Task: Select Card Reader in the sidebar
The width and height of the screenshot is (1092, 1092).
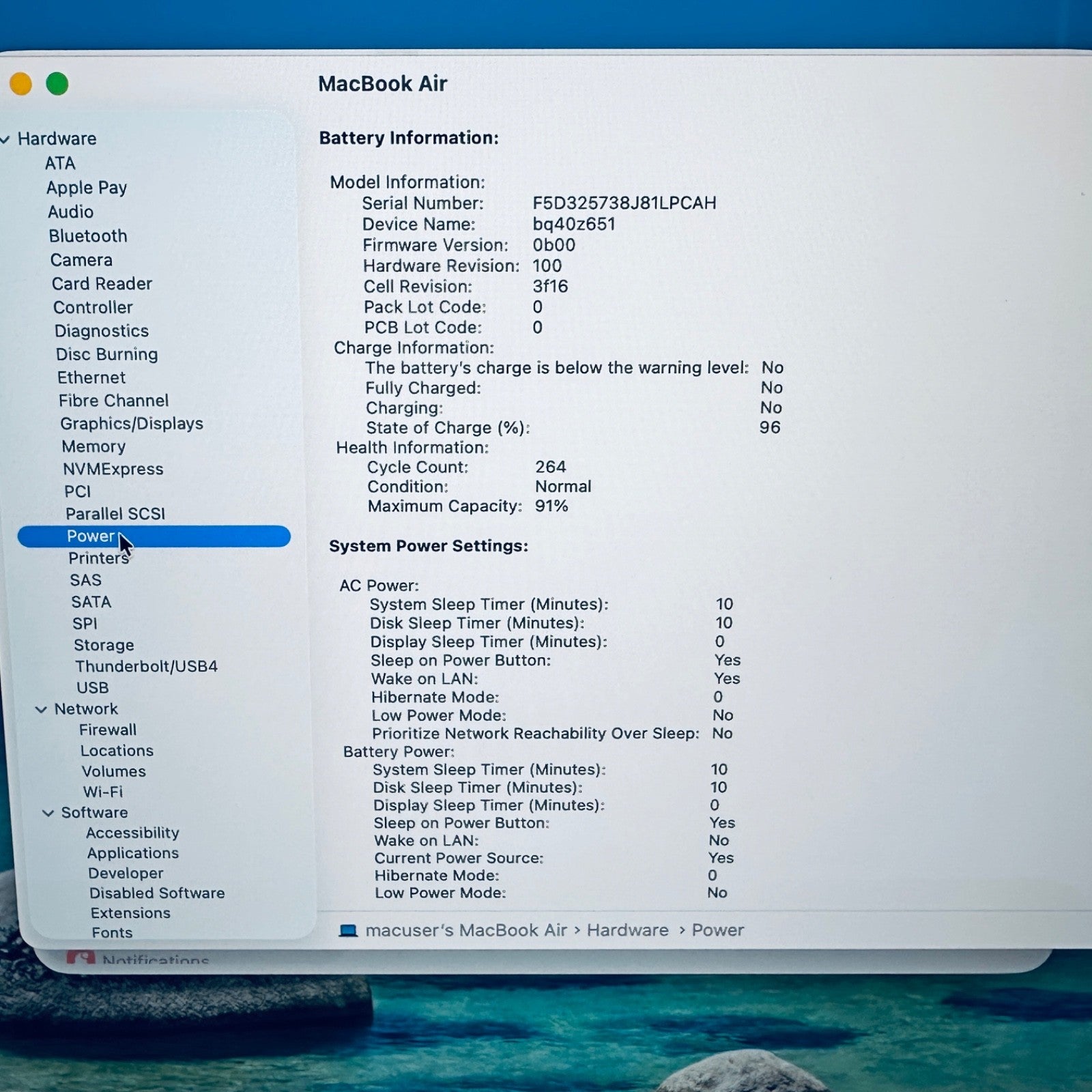Action: coord(102,283)
